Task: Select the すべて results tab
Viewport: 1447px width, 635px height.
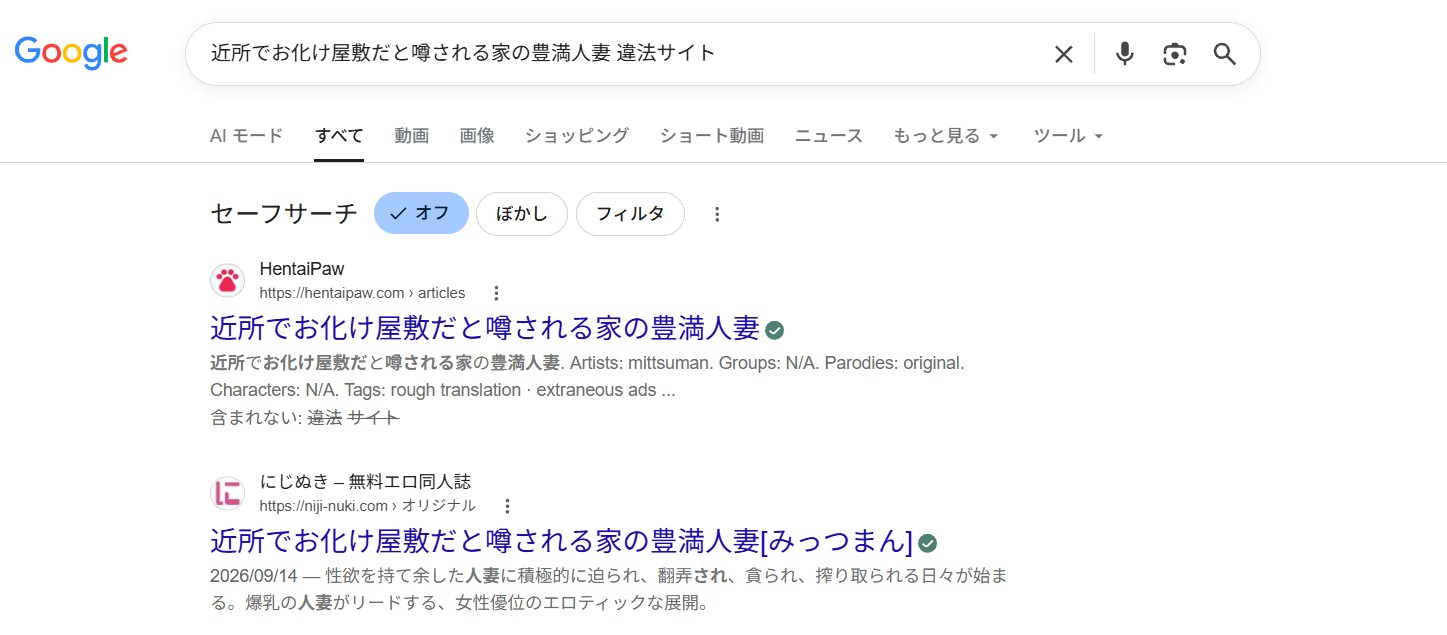Action: (339, 136)
